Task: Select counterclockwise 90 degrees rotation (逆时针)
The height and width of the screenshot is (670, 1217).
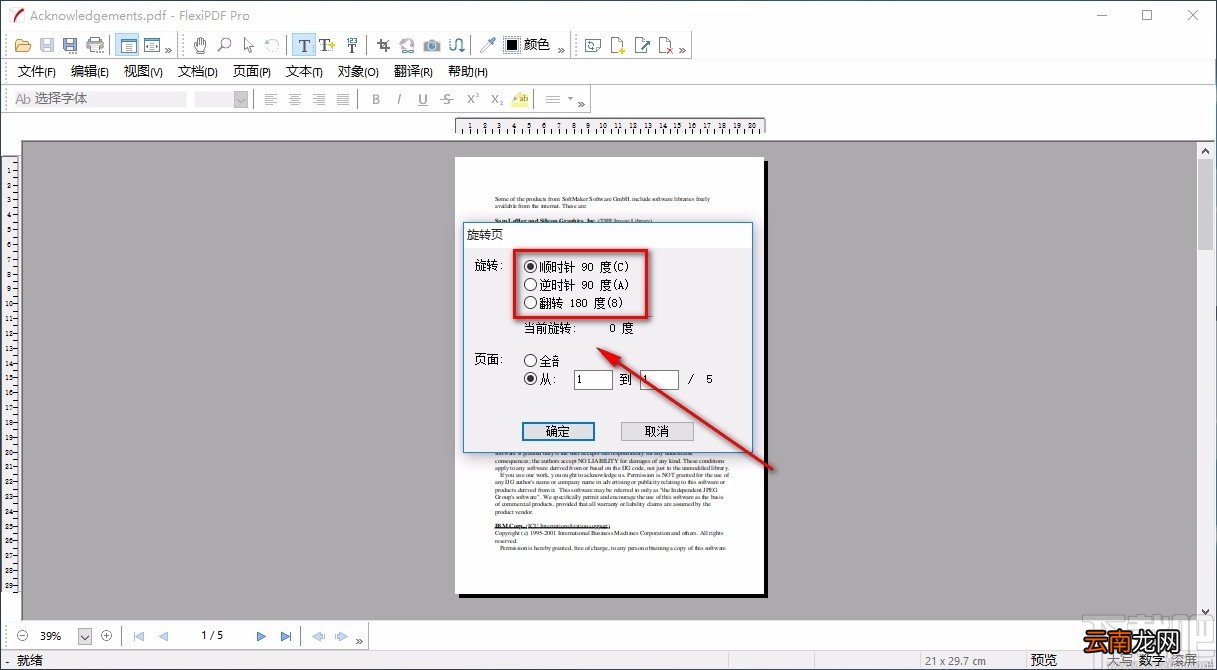Action: tap(577, 285)
